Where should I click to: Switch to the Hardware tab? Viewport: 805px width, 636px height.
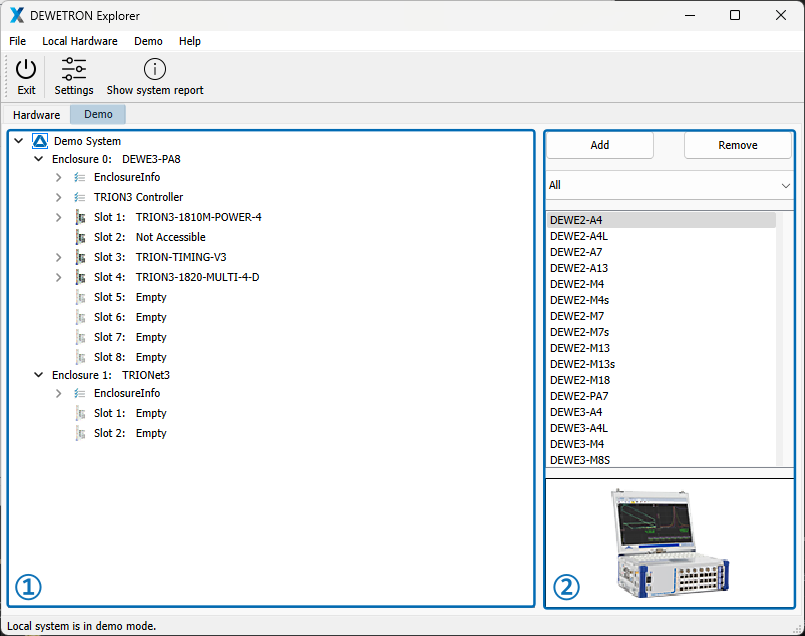pos(36,114)
